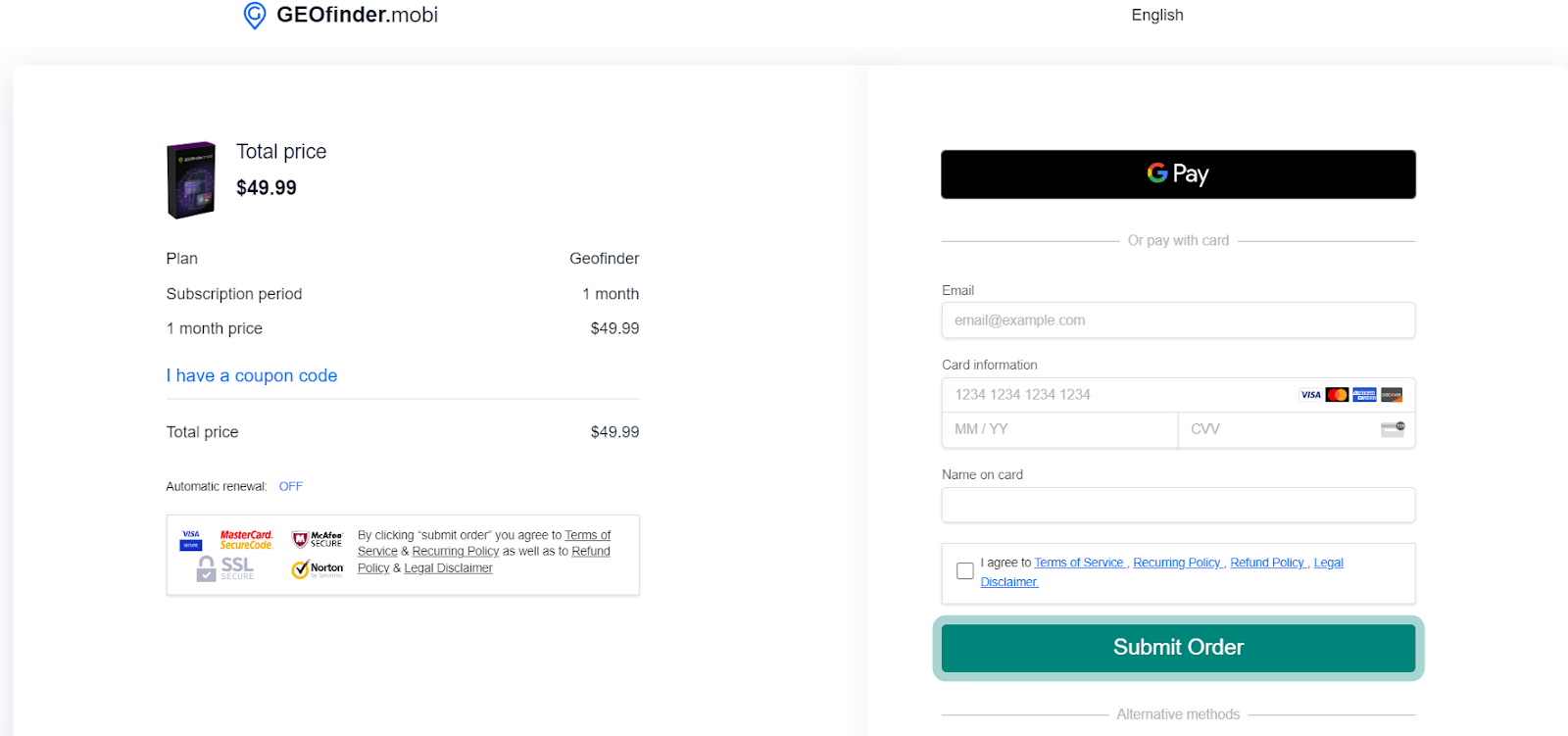
Task: Focus the Email input field
Action: [1178, 320]
